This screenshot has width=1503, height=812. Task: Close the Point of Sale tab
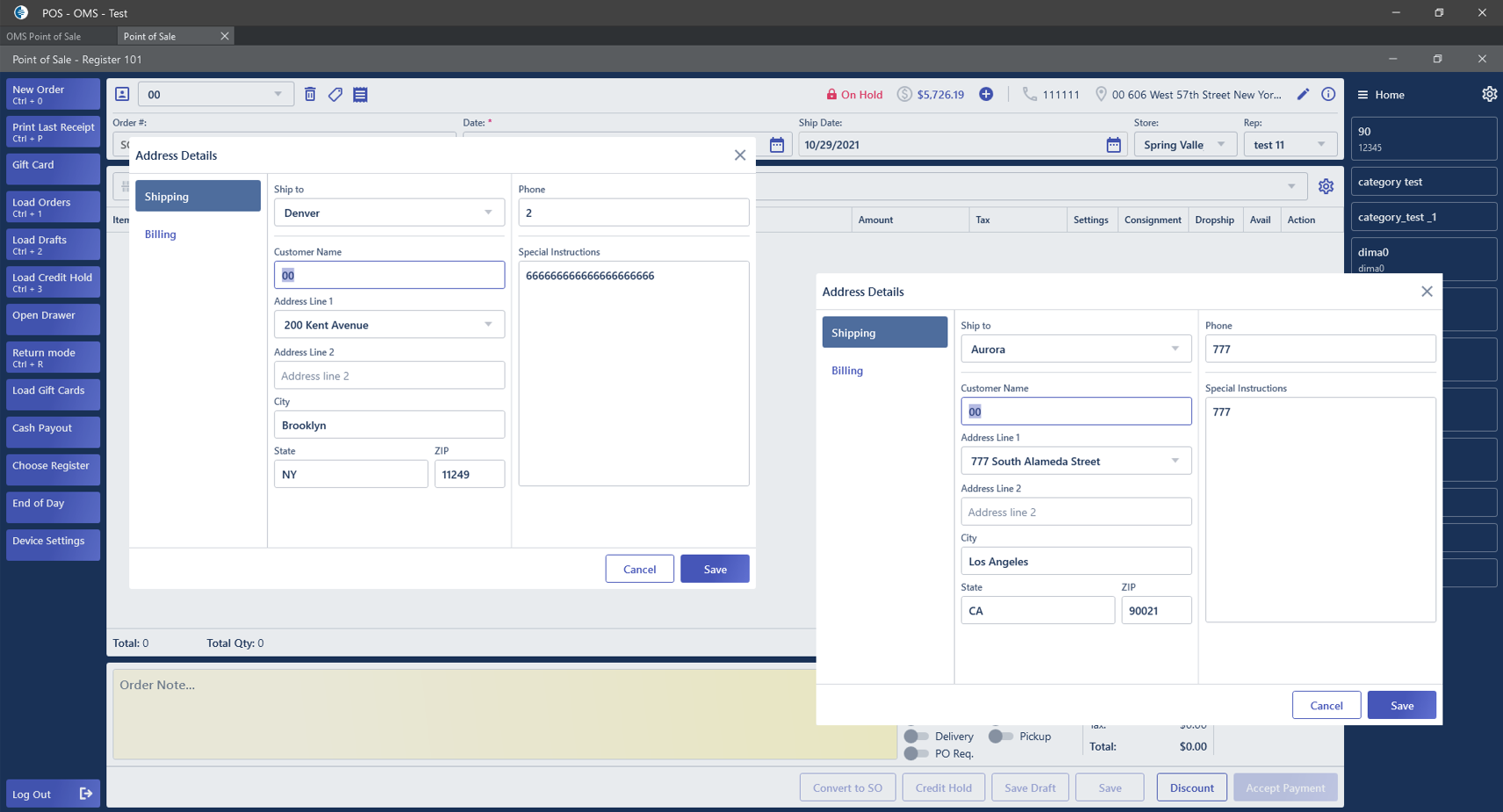pos(225,36)
